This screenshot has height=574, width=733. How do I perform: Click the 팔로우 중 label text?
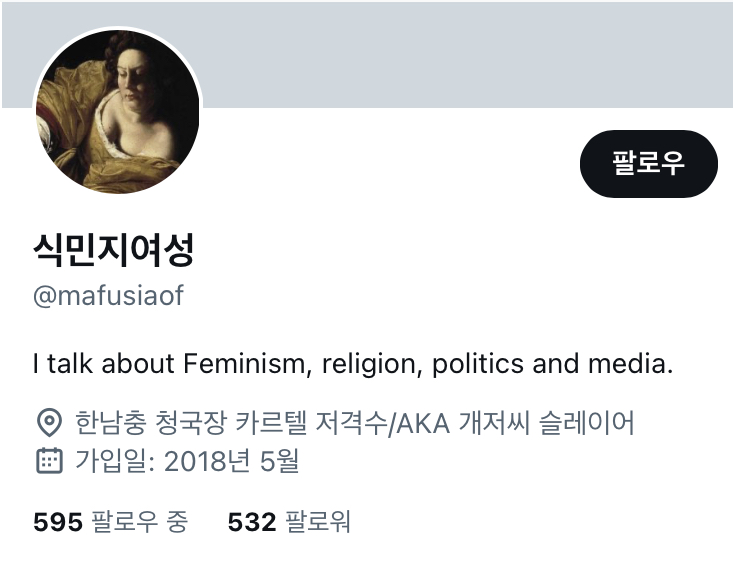pyautogui.click(x=139, y=522)
